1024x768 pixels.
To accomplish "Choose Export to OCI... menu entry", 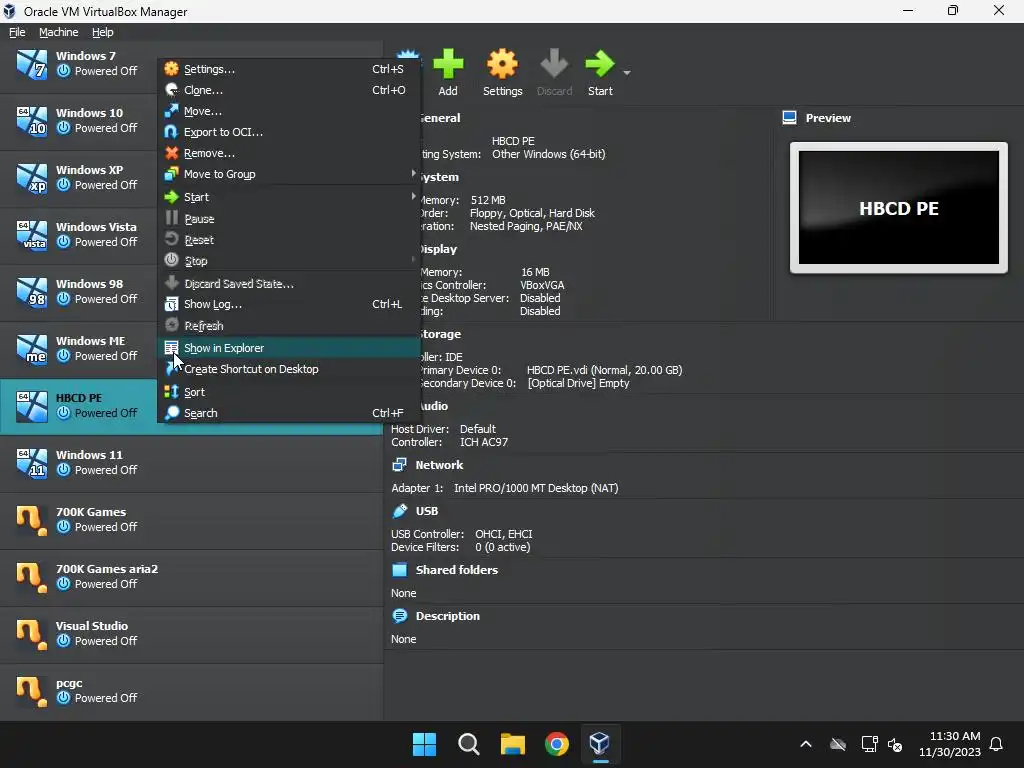I will click(287, 132).
